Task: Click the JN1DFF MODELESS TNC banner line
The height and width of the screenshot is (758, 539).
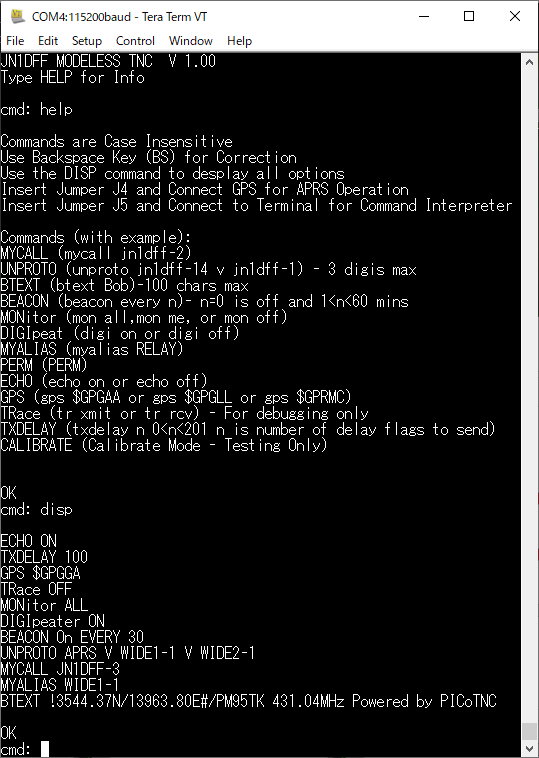Action: (x=108, y=61)
